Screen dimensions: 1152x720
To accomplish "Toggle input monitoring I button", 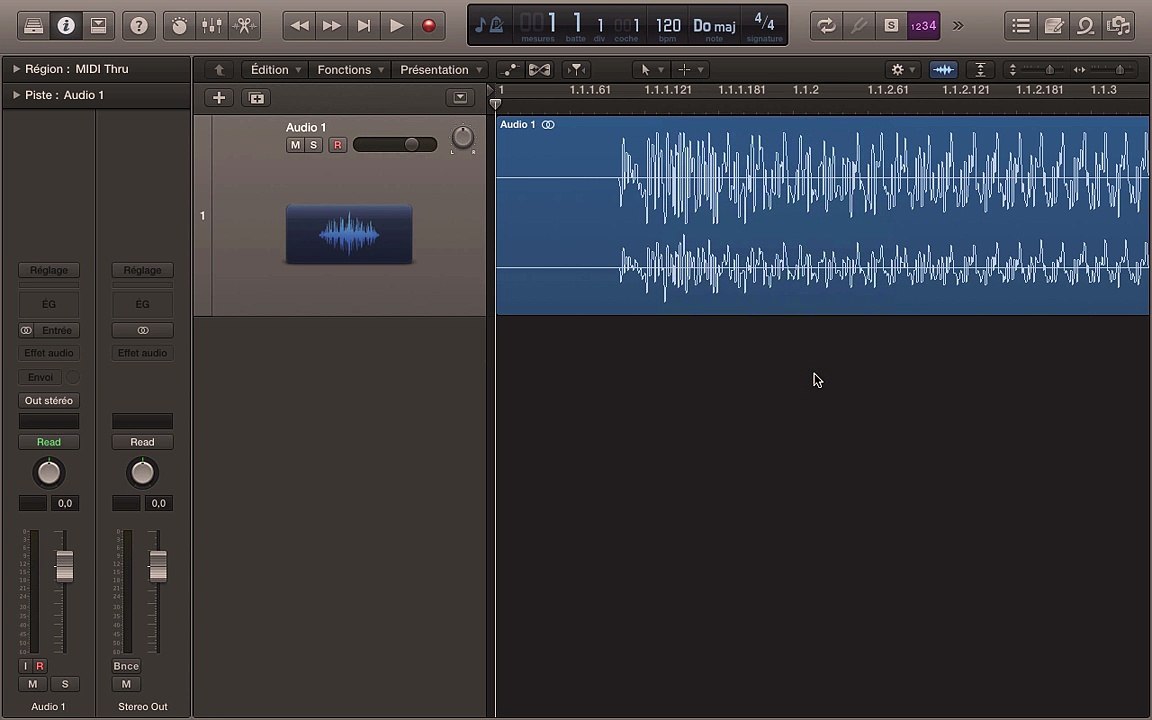I will 26,666.
